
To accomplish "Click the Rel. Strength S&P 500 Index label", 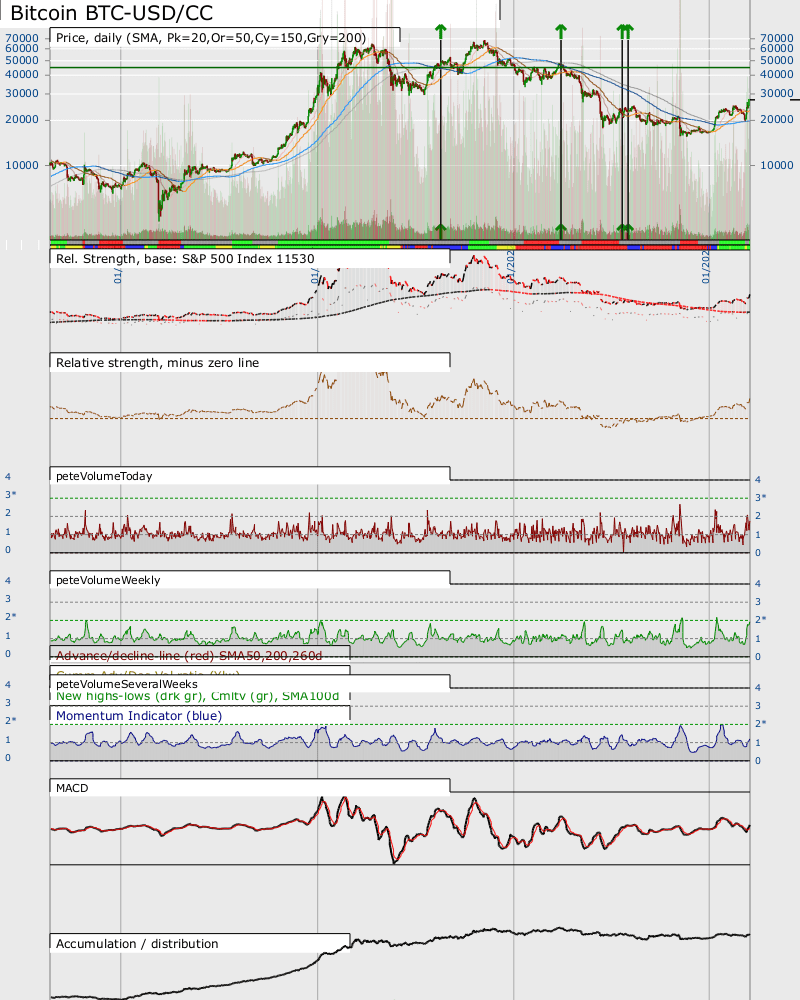I will pos(185,259).
